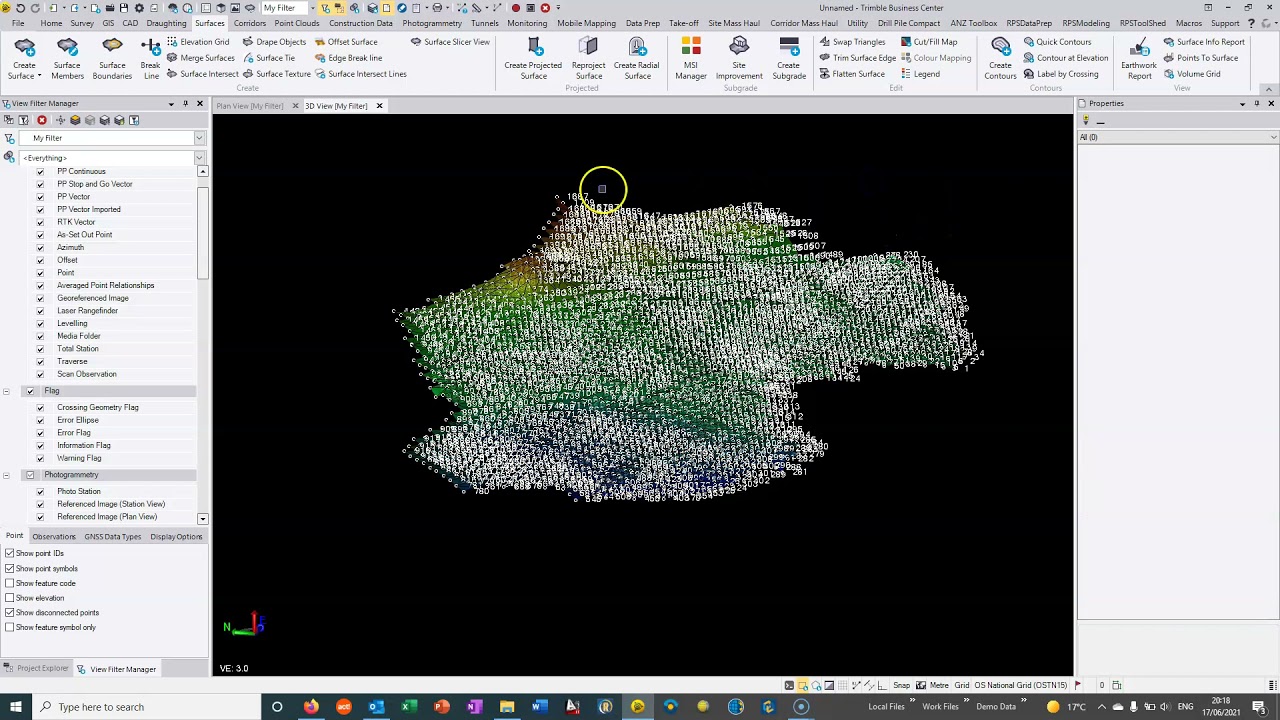Switch to the Point Clouds ribbon tab
The height and width of the screenshot is (720, 1280).
[x=297, y=23]
